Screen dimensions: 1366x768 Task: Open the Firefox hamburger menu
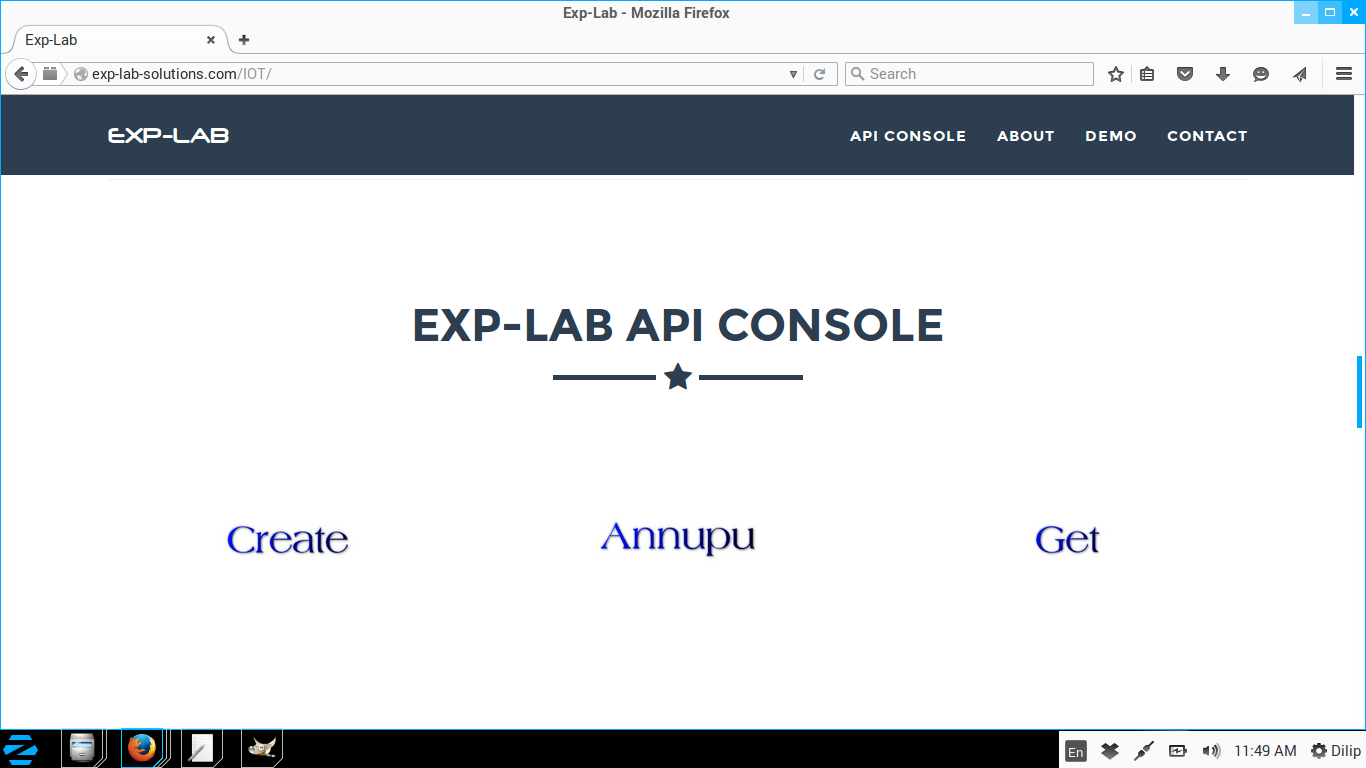click(x=1344, y=73)
